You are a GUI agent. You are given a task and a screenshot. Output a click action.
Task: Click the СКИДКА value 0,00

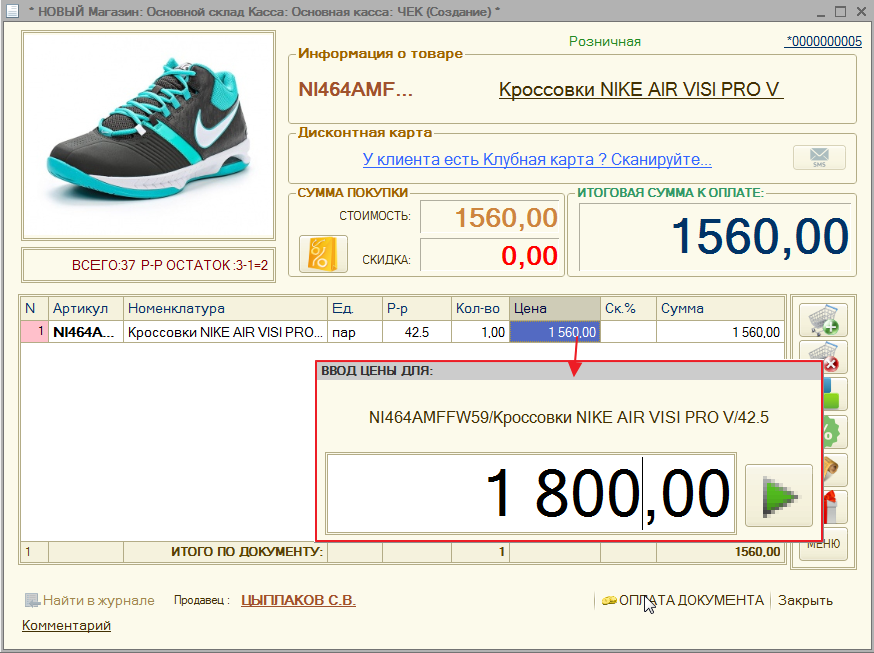point(489,255)
